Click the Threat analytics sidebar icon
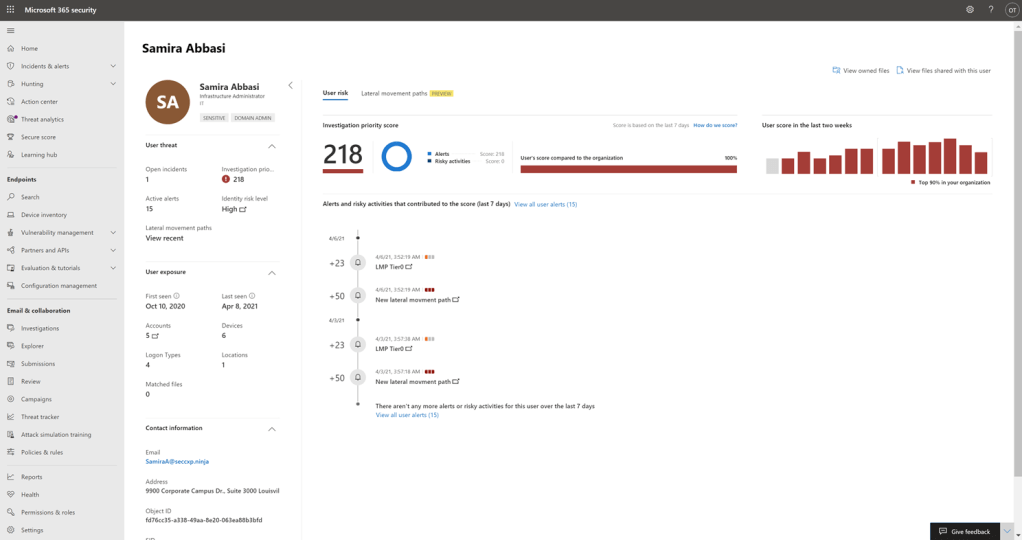The image size is (1022, 540). (10, 119)
